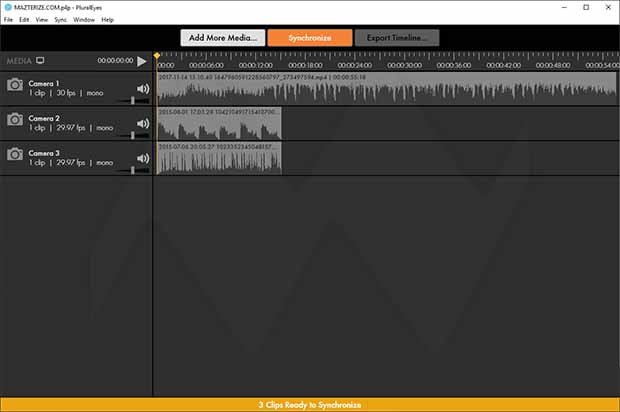The width and height of the screenshot is (620, 412).
Task: Mute the Camera 1 audio speaker
Action: [143, 89]
